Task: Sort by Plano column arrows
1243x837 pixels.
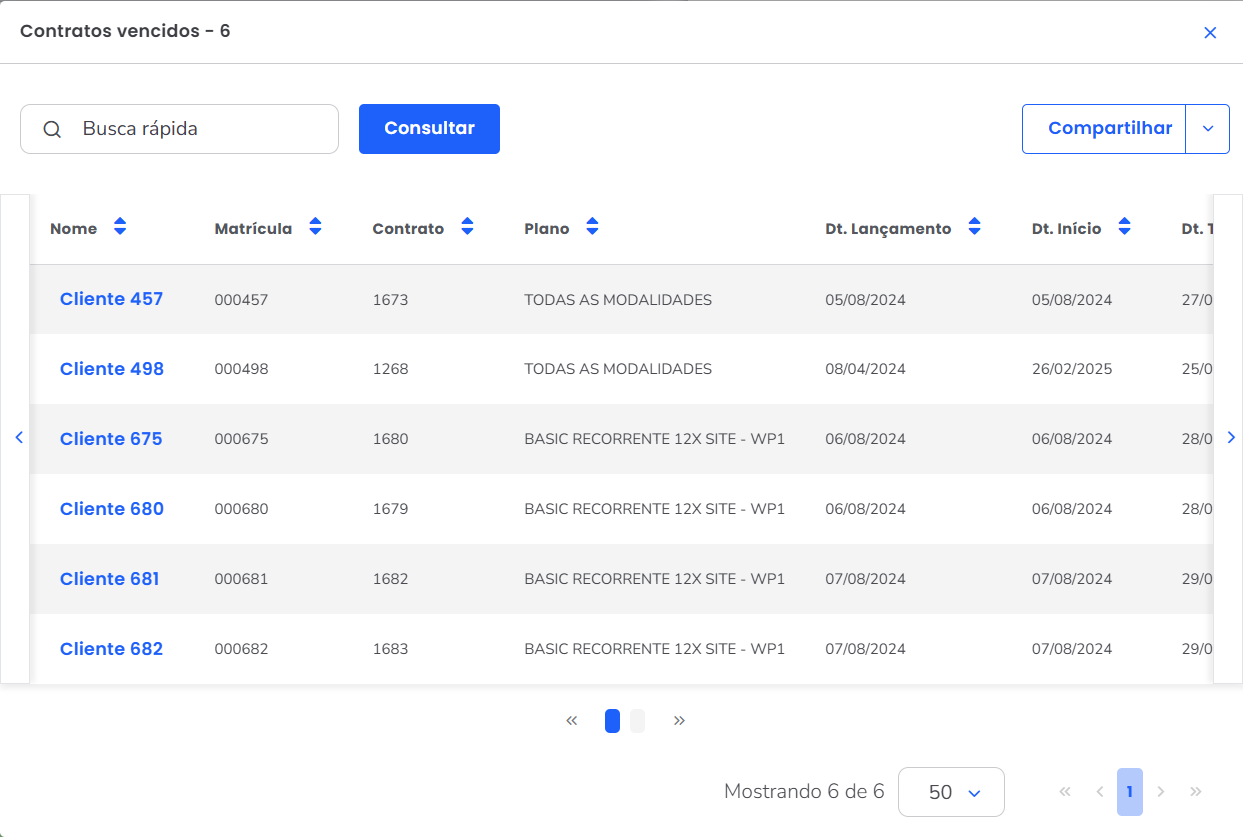Action: (592, 227)
